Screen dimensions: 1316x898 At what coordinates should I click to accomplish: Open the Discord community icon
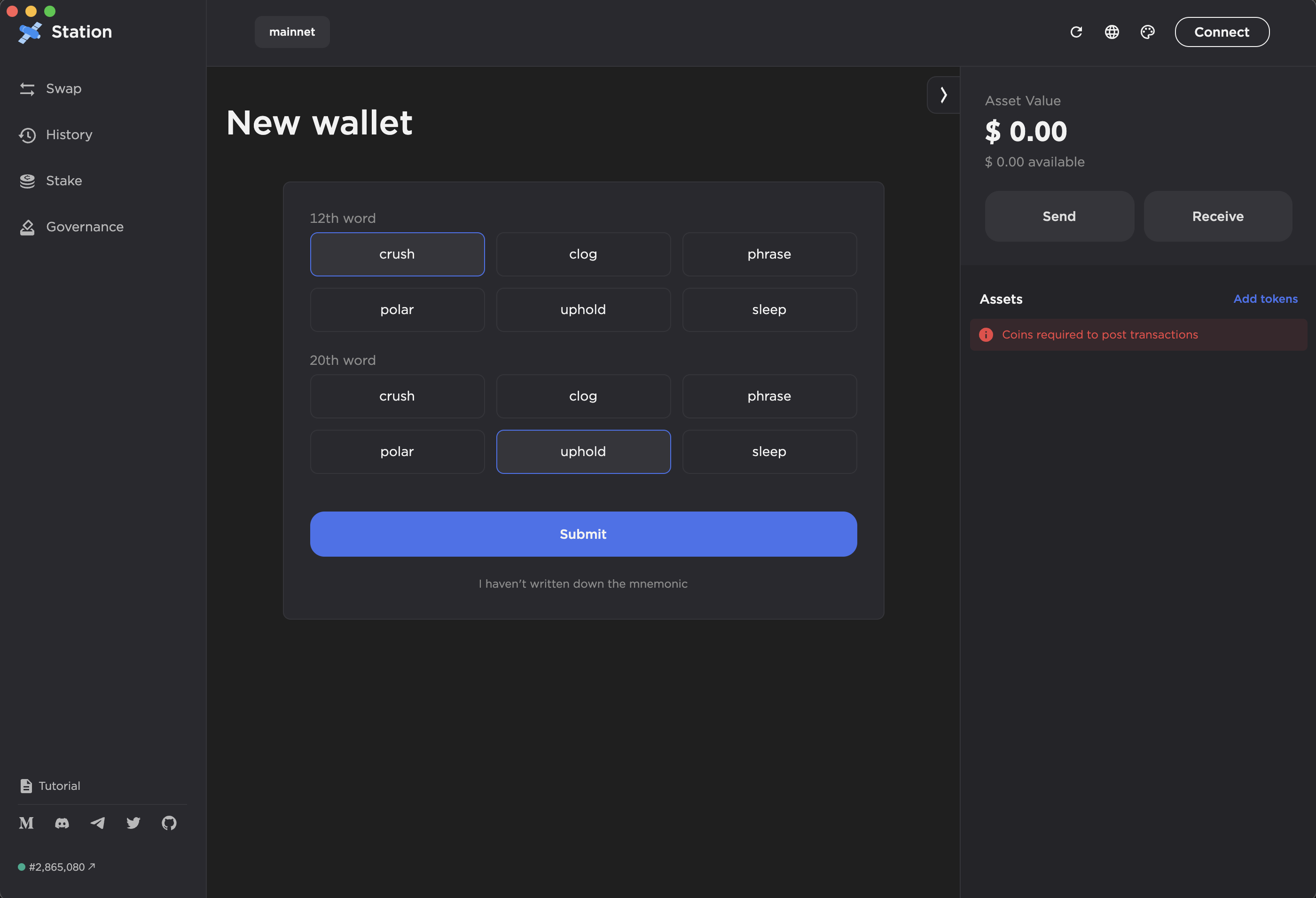coord(62,823)
